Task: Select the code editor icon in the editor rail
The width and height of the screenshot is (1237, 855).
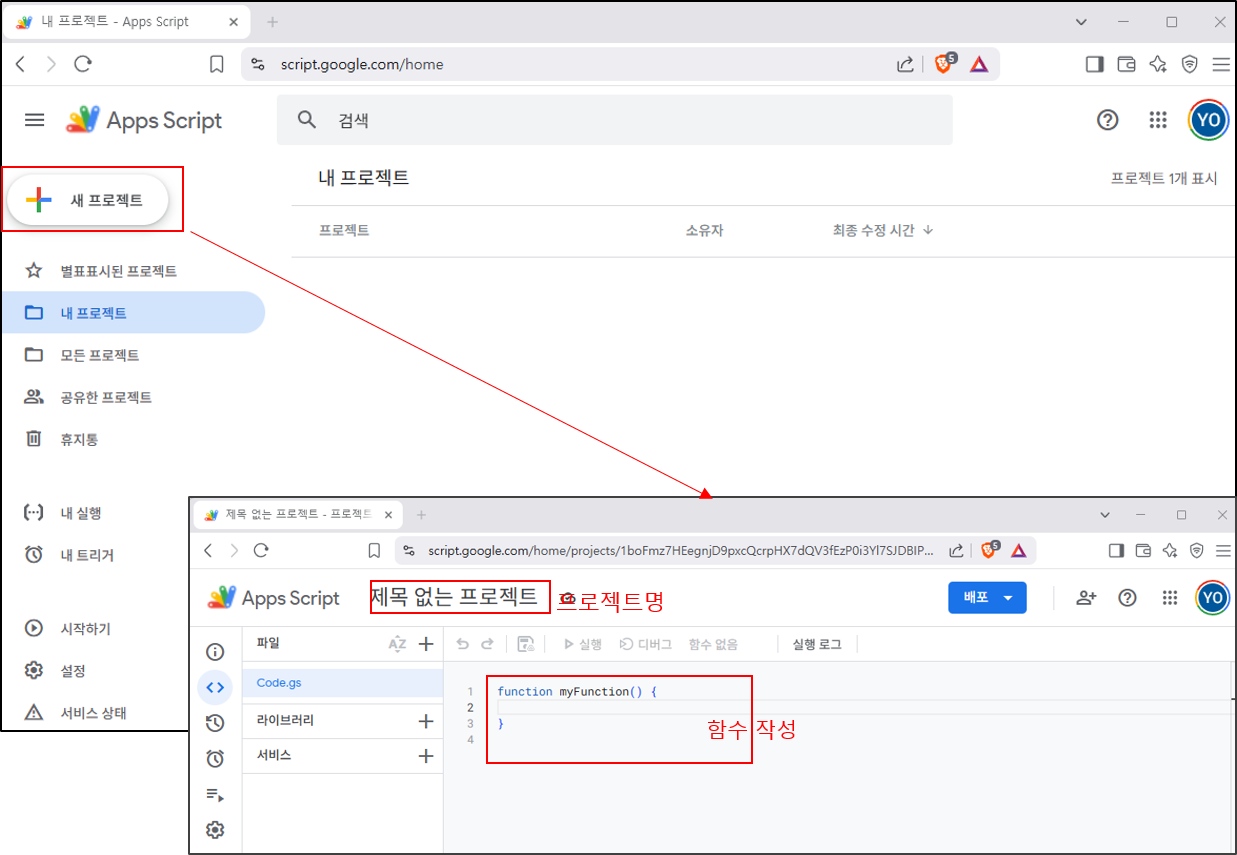Action: point(215,688)
